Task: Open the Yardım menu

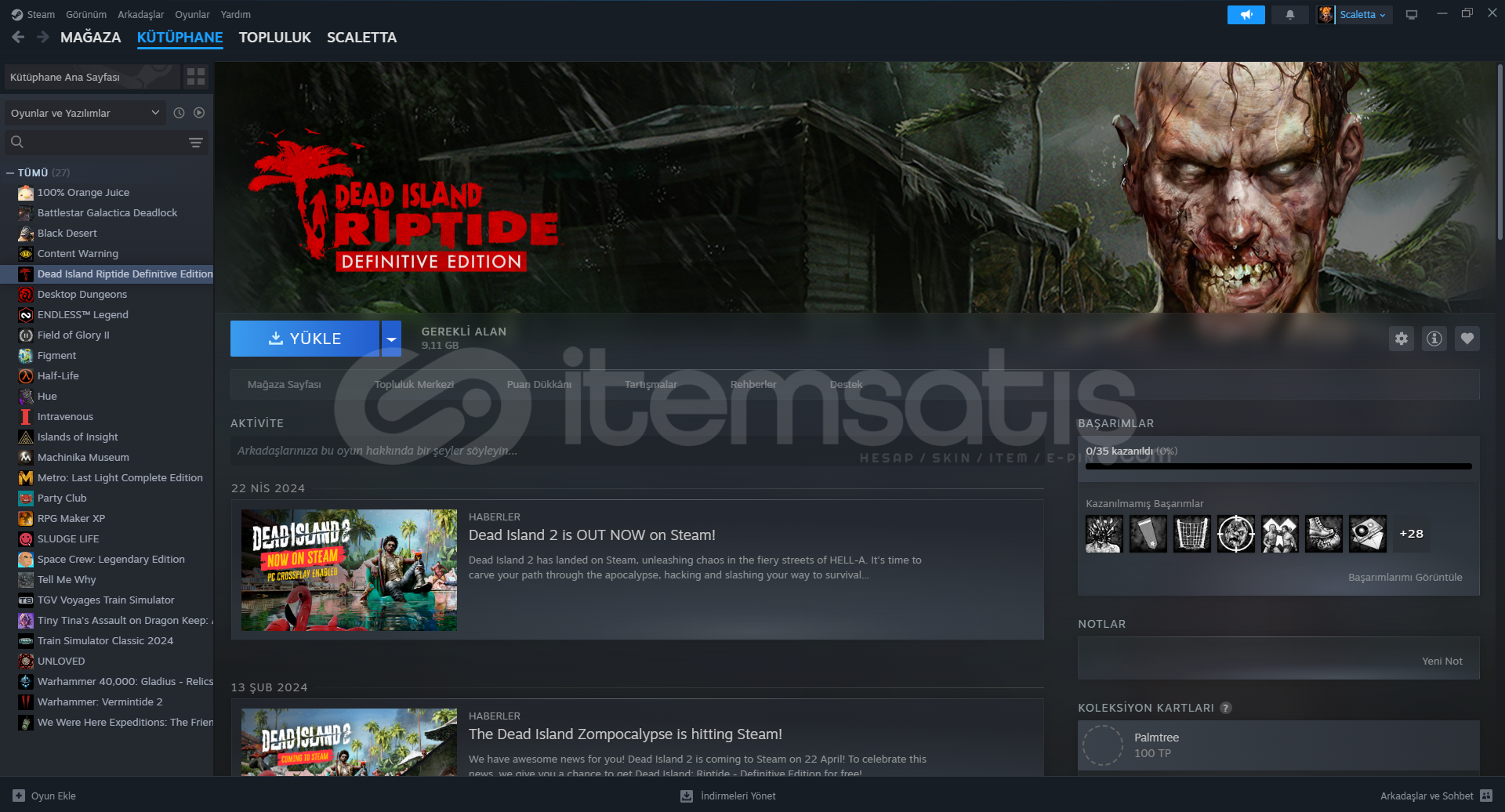Action: [236, 14]
